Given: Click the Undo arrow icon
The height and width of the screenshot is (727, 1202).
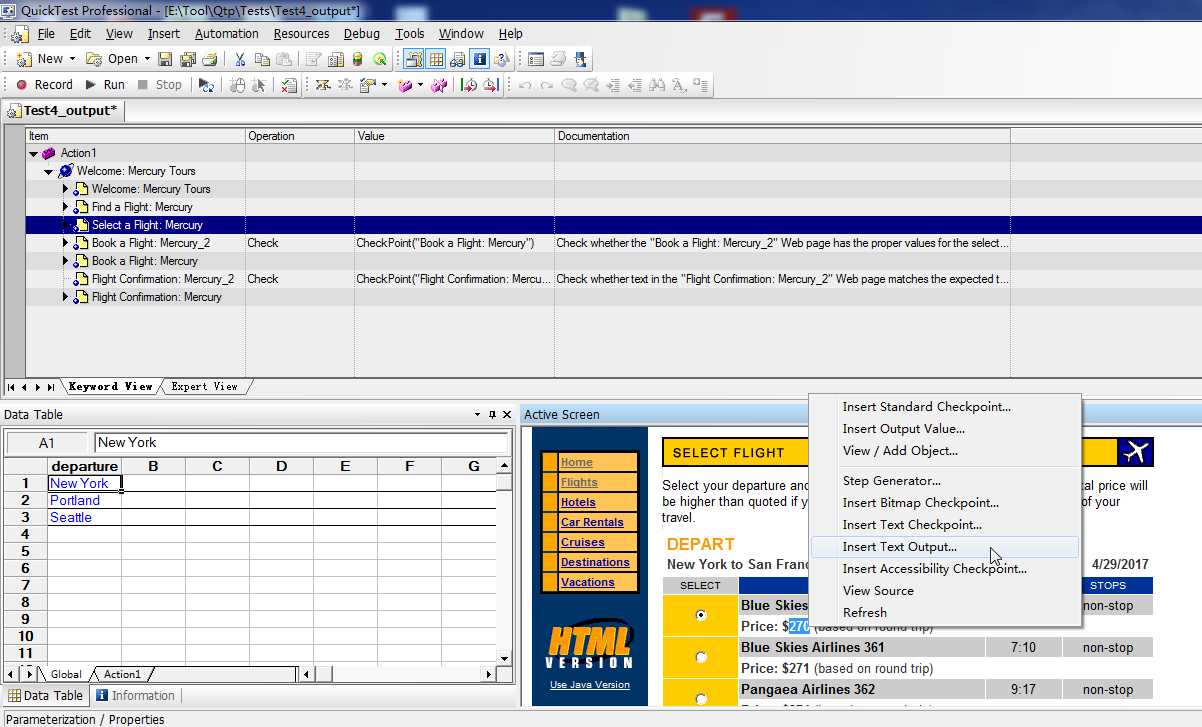Looking at the screenshot, I should pyautogui.click(x=525, y=85).
